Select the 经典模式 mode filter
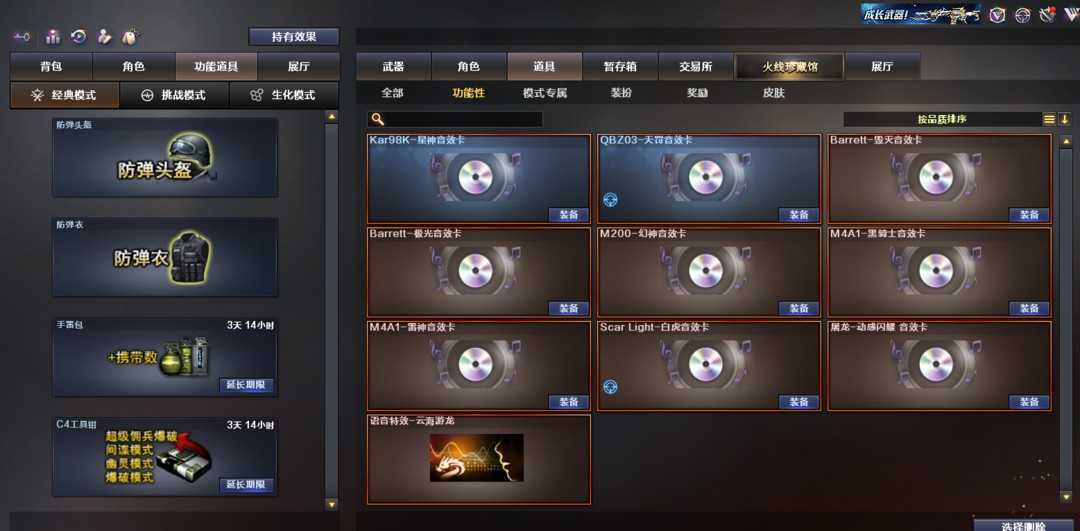 pyautogui.click(x=65, y=96)
